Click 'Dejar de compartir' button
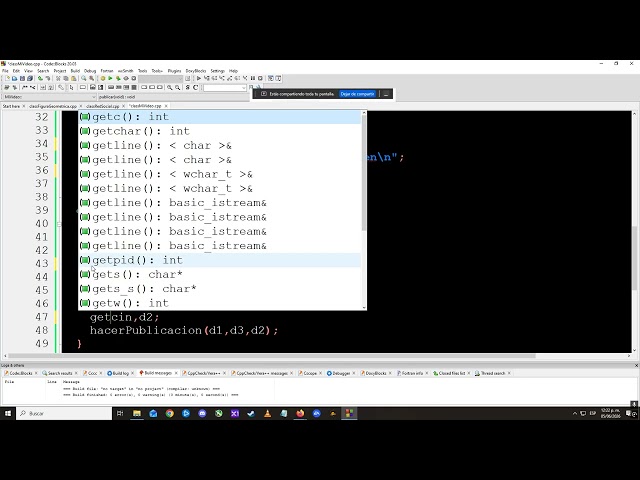 tap(358, 94)
